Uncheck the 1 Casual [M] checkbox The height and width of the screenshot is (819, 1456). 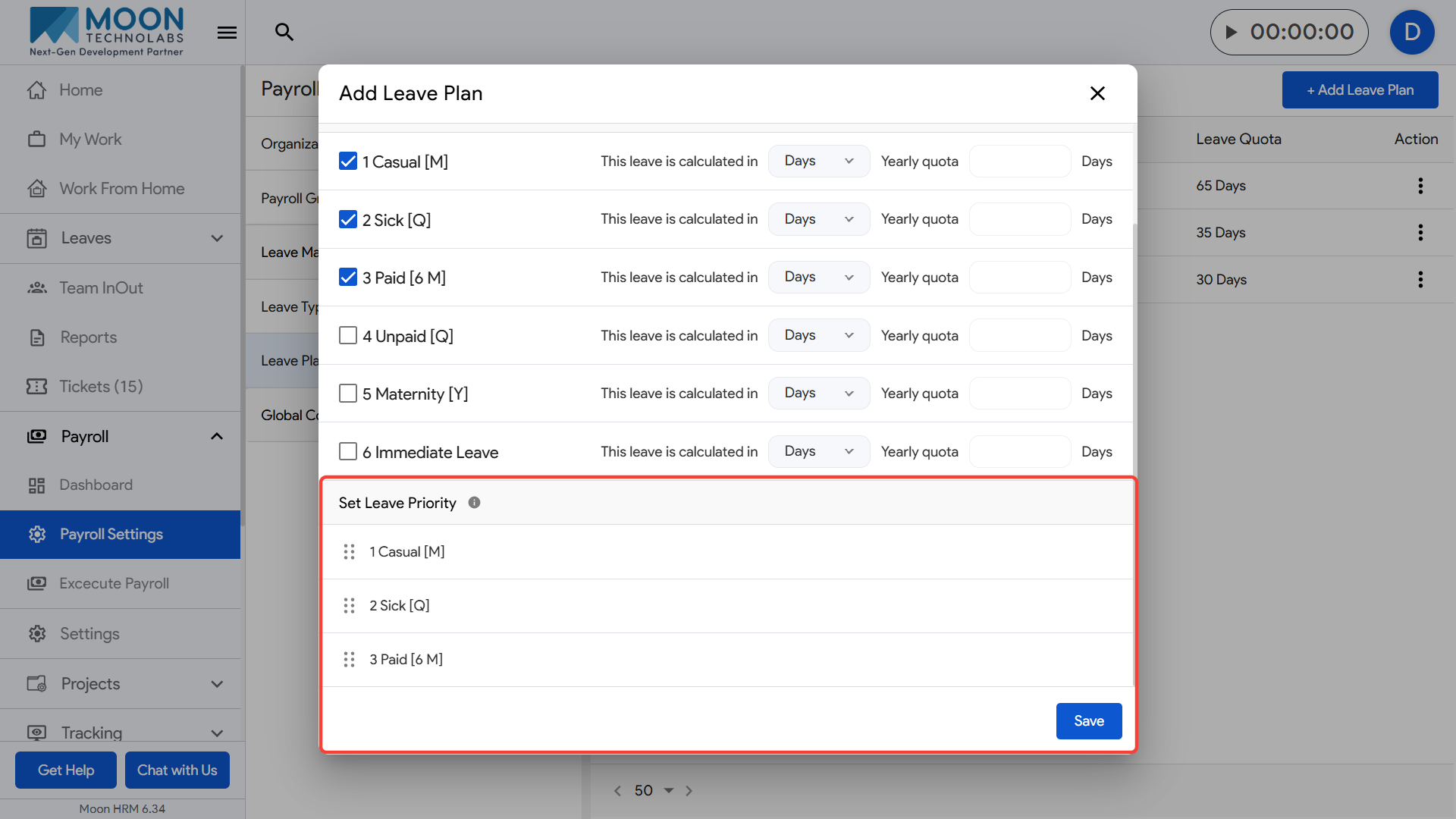pos(348,162)
